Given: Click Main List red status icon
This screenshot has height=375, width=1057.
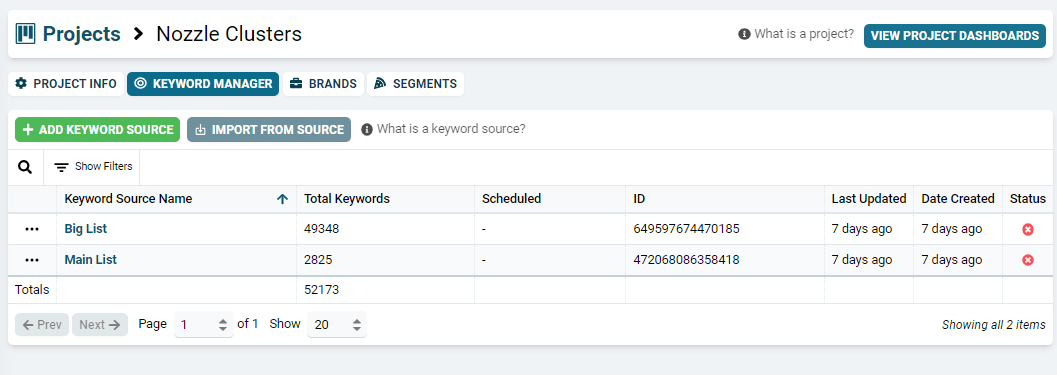Looking at the screenshot, I should click(1028, 260).
